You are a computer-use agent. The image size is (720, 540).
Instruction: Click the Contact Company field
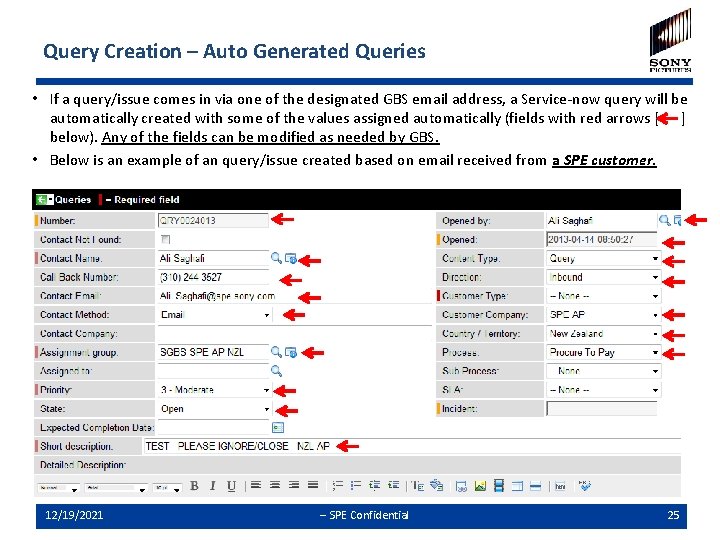(x=294, y=333)
